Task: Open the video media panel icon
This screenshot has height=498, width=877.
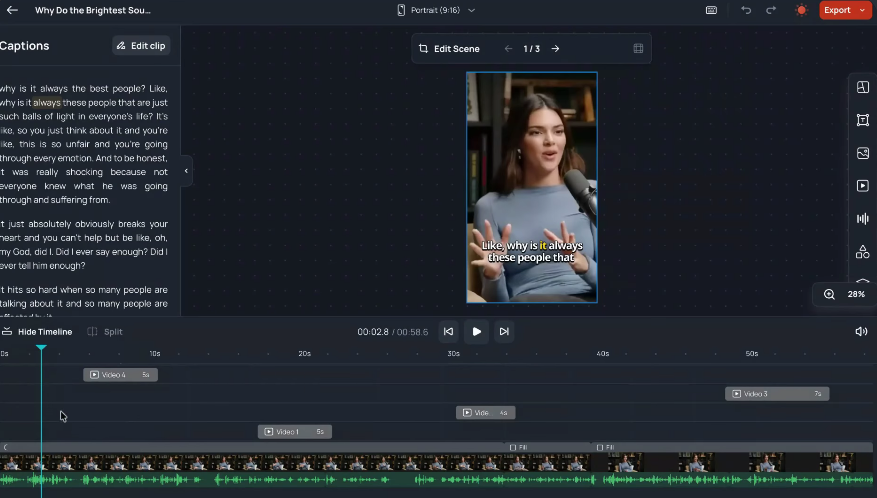Action: click(x=862, y=186)
